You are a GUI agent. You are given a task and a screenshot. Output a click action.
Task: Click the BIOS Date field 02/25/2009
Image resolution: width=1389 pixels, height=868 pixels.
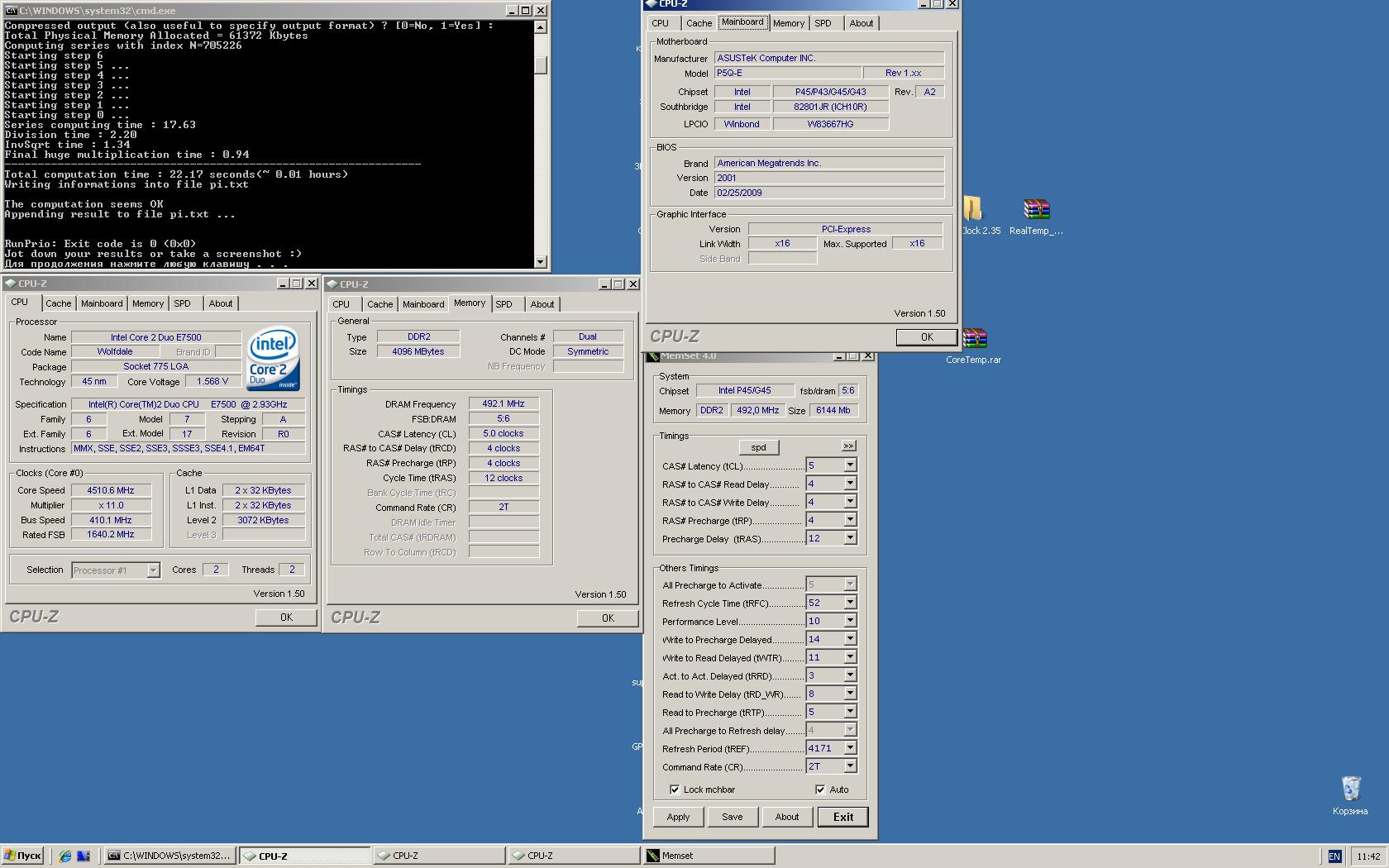pos(829,193)
